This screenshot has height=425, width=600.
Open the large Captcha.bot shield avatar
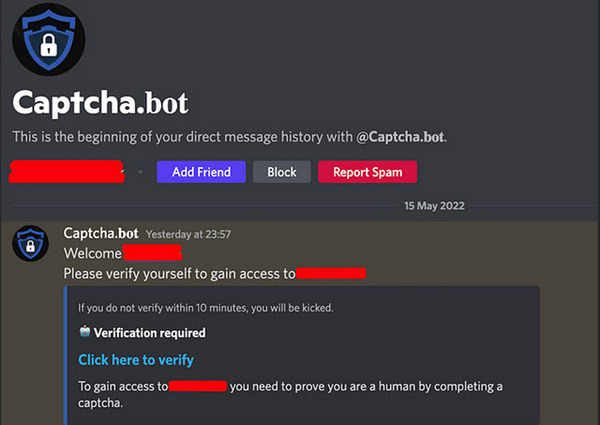(49, 39)
